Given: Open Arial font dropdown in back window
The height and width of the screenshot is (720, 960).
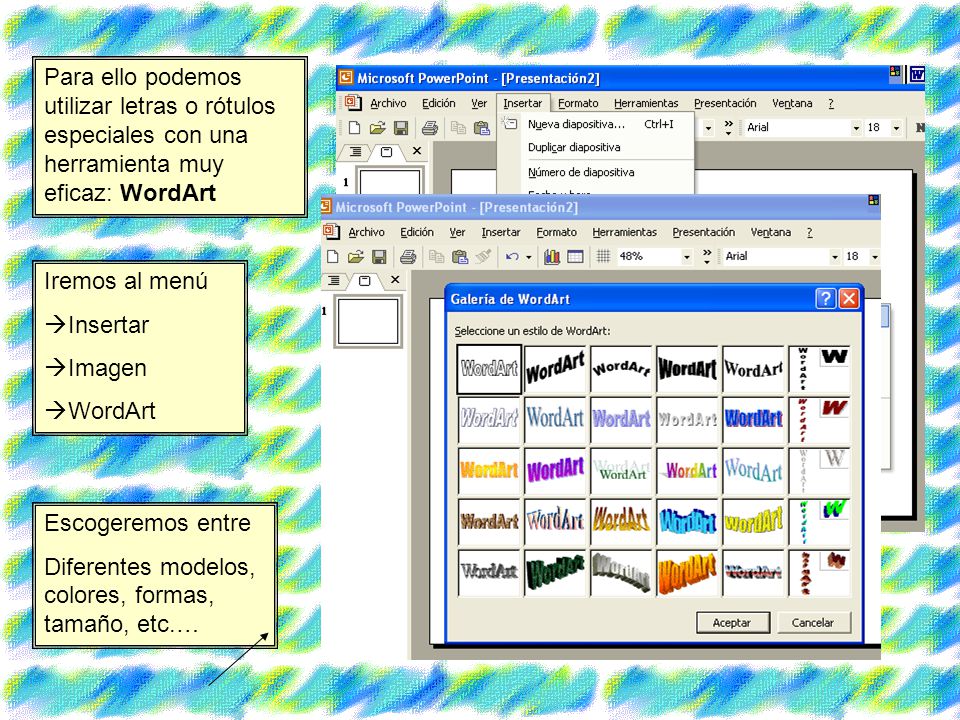Looking at the screenshot, I should tap(856, 127).
